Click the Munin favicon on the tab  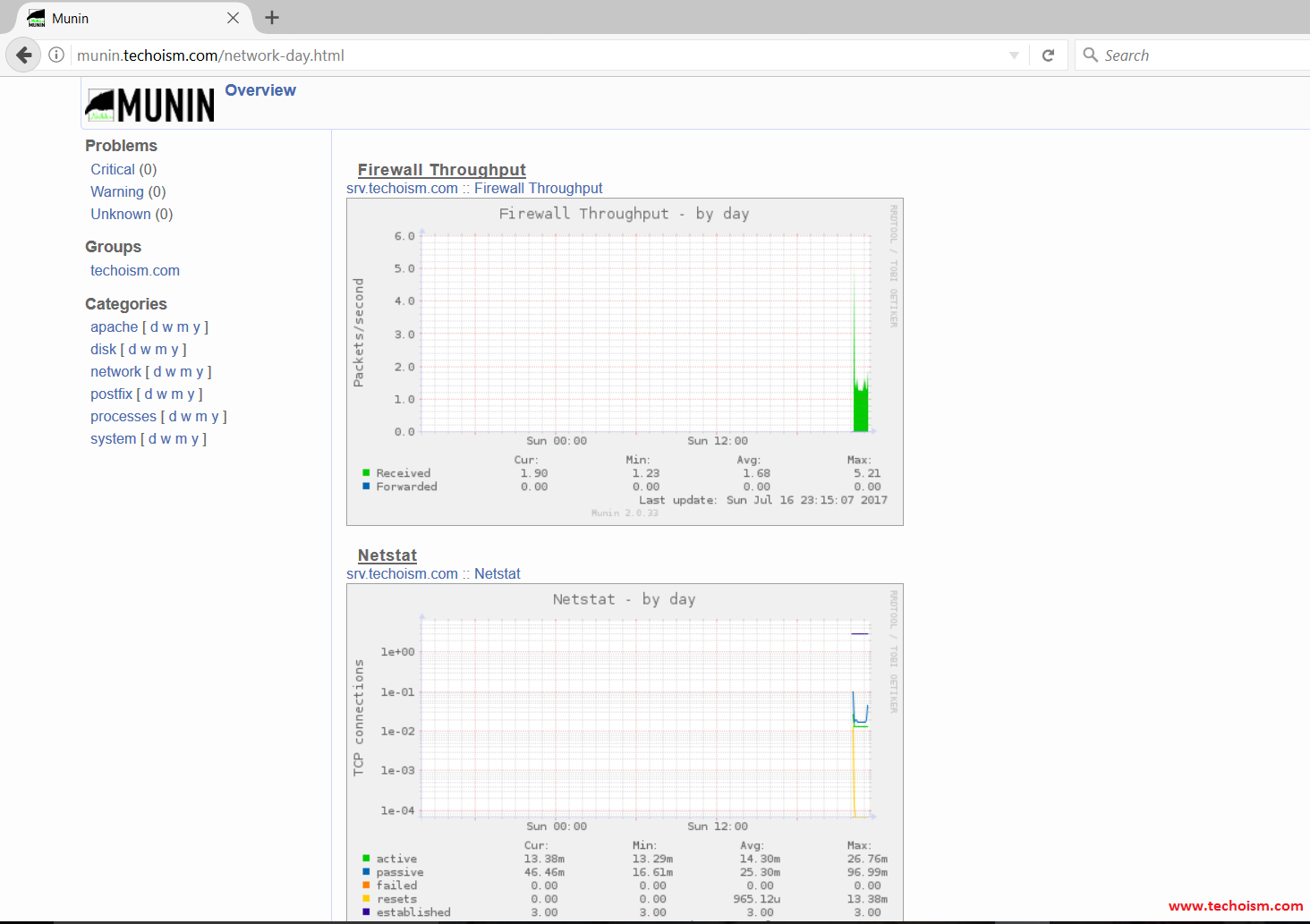point(36,18)
